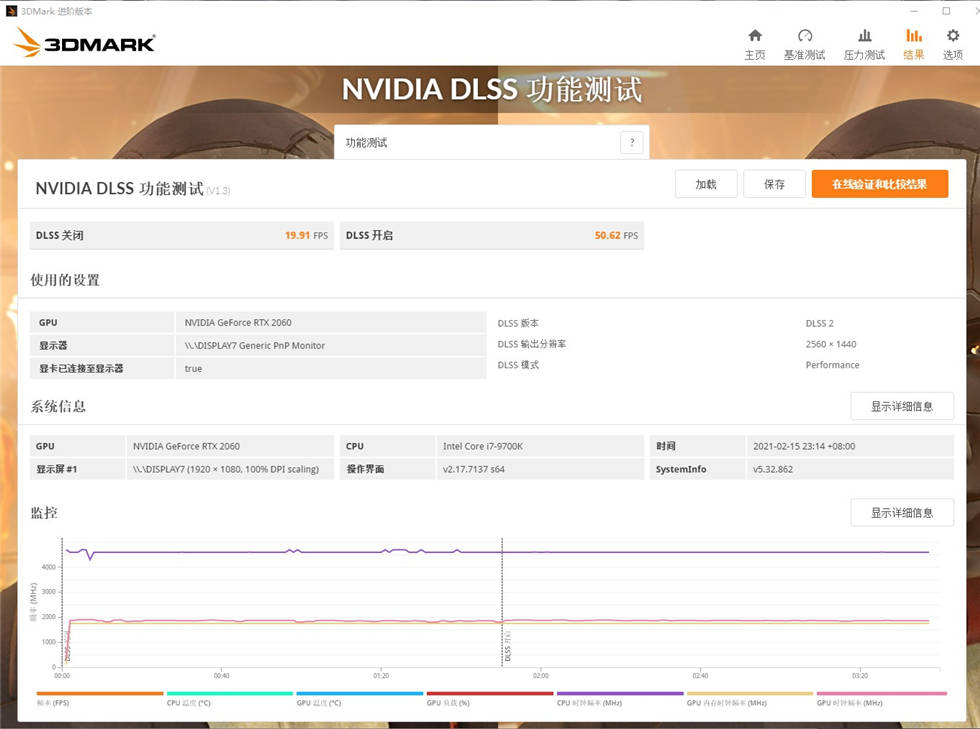The image size is (980, 729).
Task: Toggle the pink GPU 时钟频率 legend series
Action: click(881, 698)
